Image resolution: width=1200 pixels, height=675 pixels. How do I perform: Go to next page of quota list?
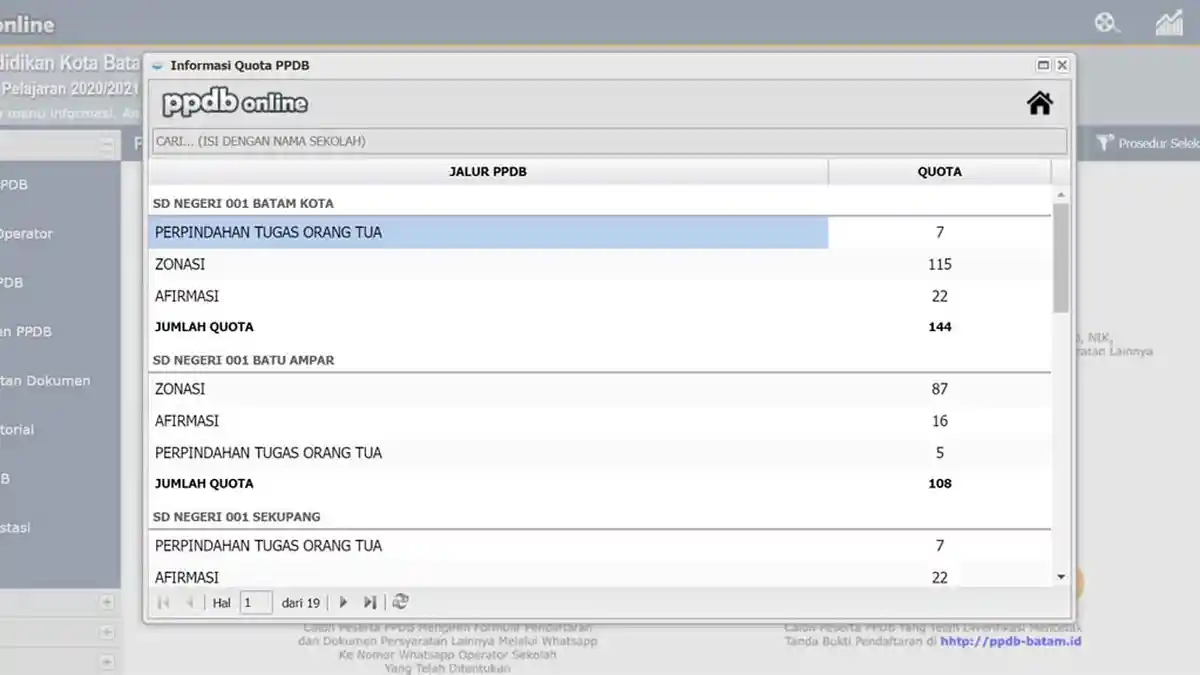(x=344, y=602)
